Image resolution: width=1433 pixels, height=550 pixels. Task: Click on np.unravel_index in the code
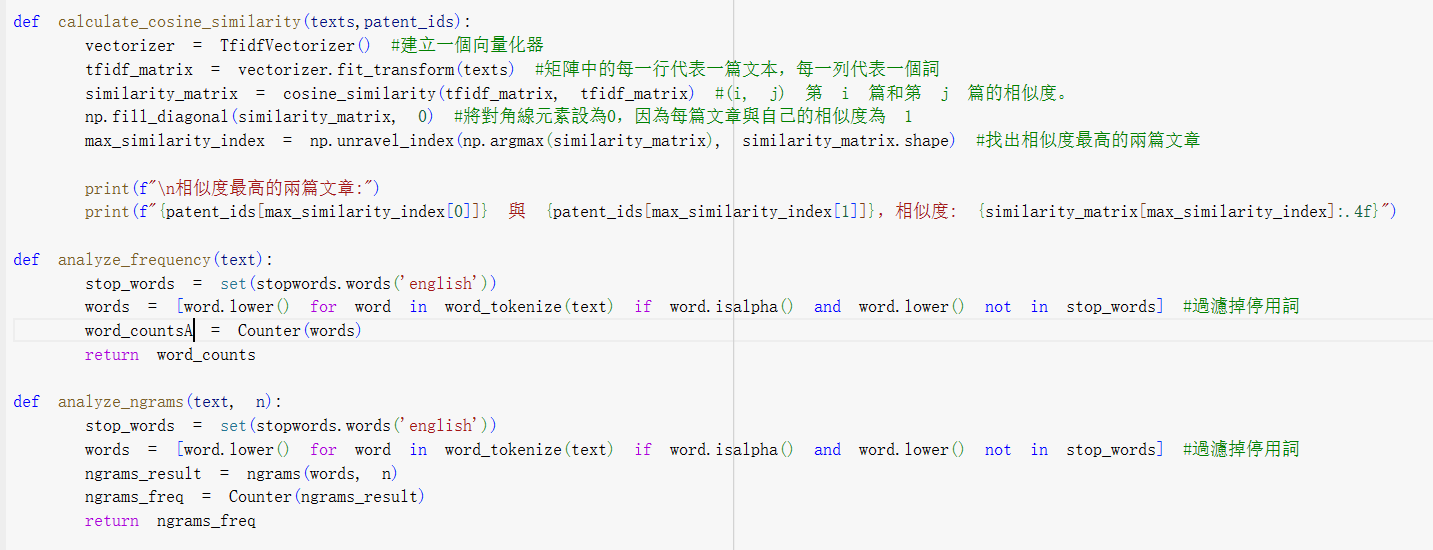(382, 141)
